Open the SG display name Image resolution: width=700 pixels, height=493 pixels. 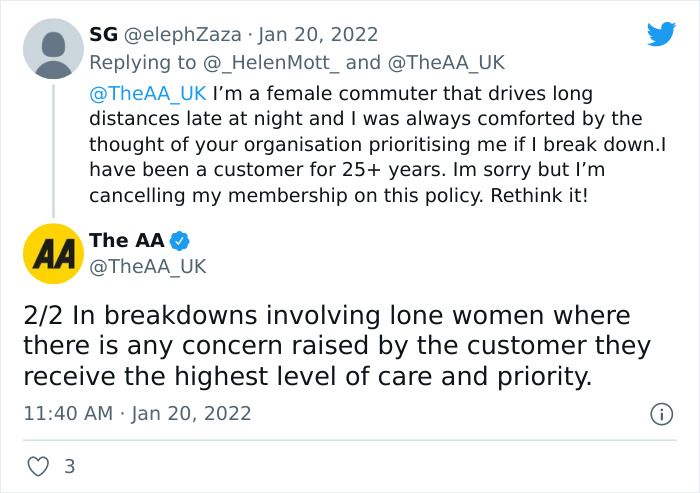point(103,34)
